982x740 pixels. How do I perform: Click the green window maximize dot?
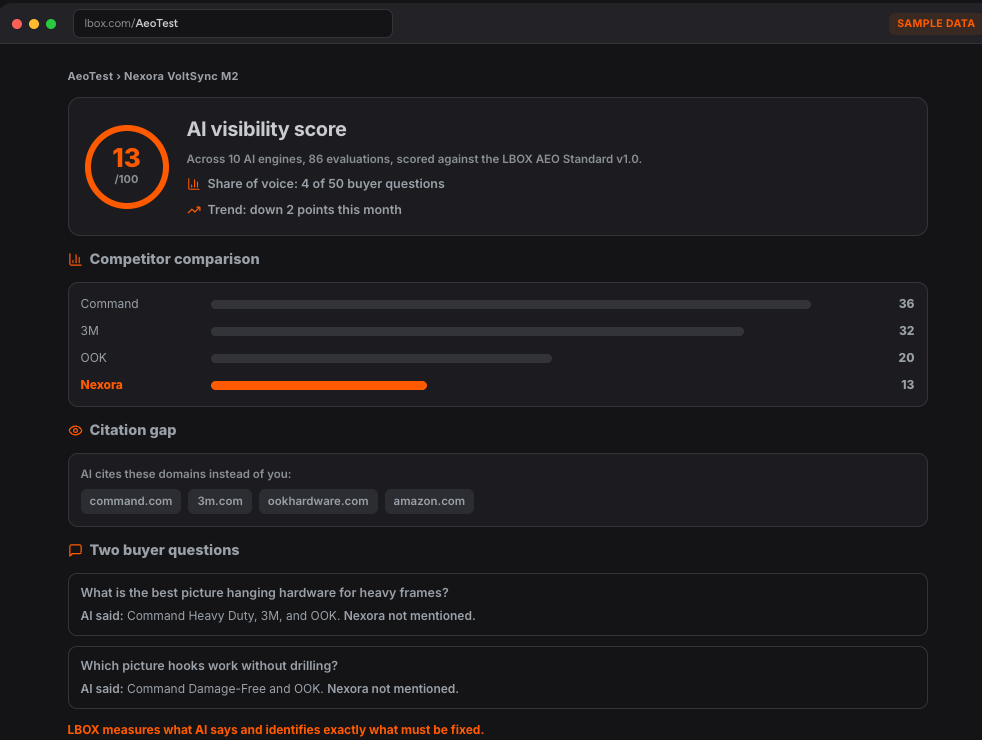pyautogui.click(x=51, y=24)
